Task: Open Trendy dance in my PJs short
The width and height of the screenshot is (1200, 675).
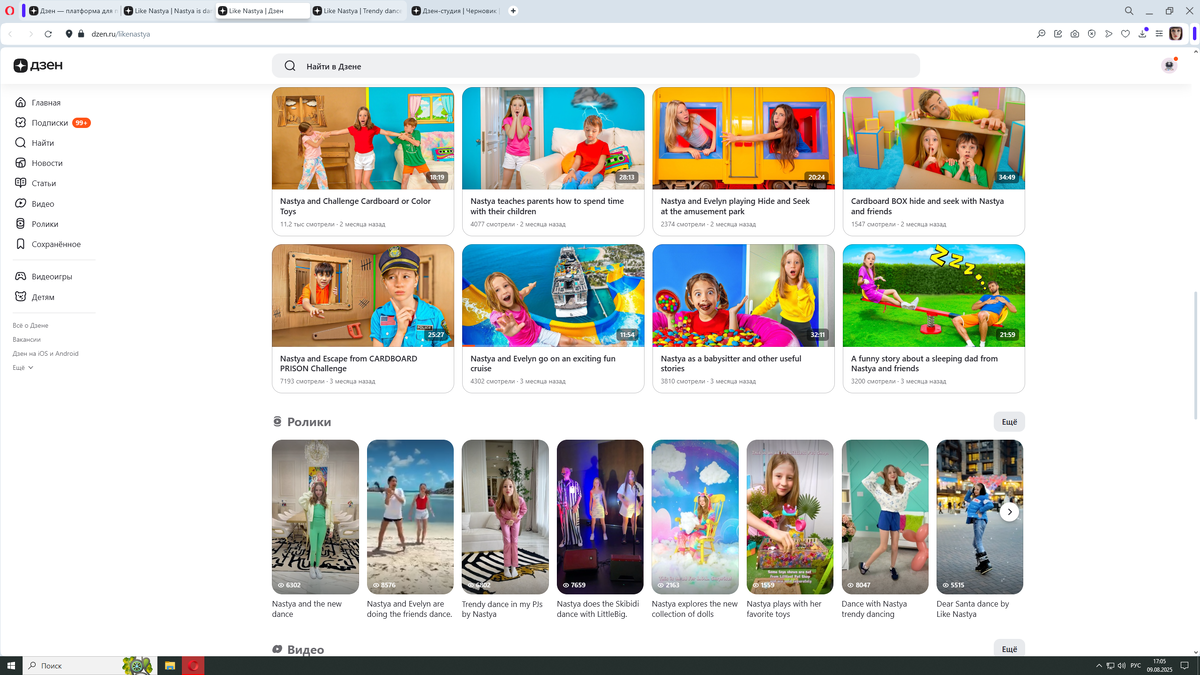Action: pos(505,517)
